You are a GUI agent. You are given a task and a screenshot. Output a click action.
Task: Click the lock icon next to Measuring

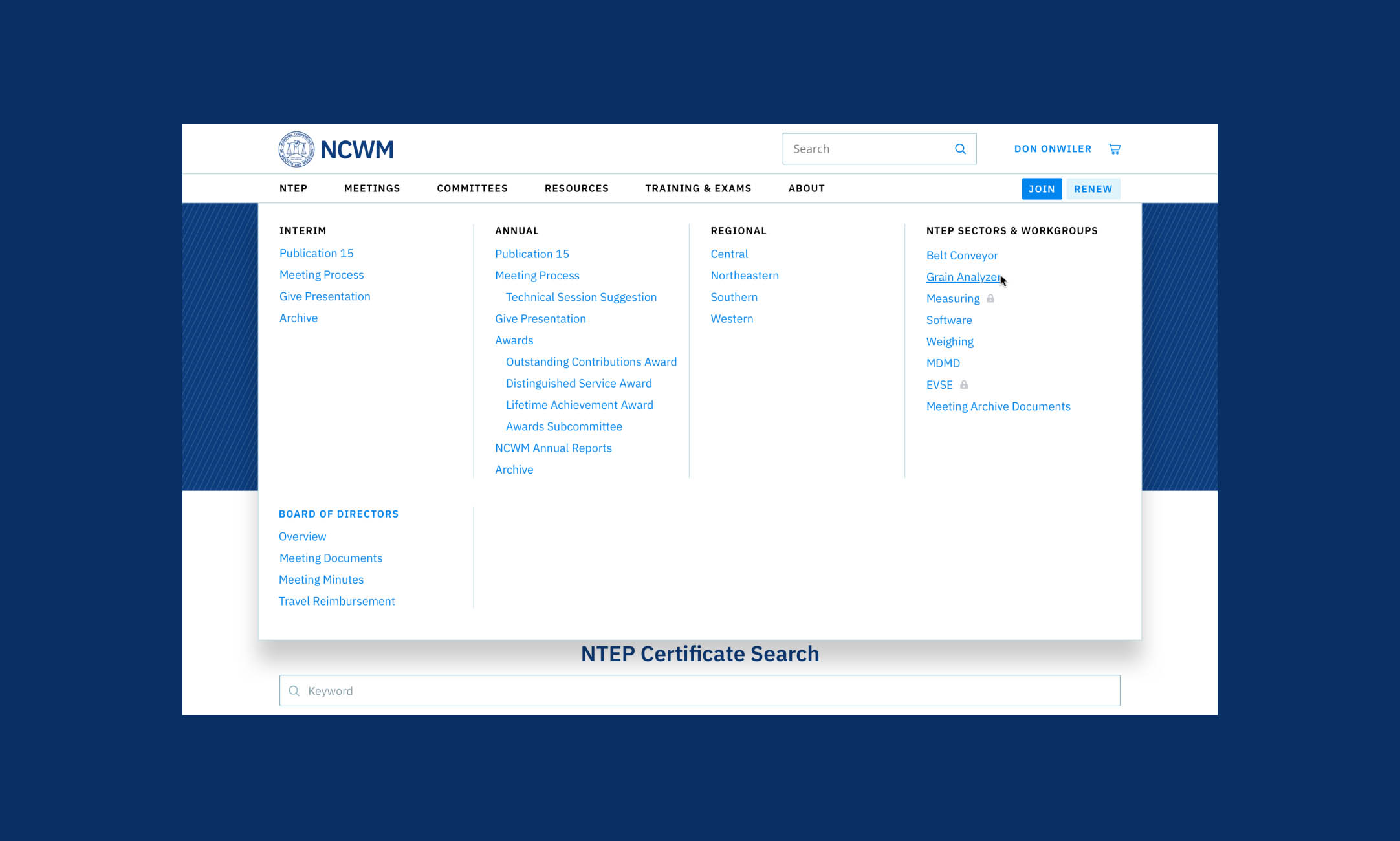pyautogui.click(x=993, y=298)
